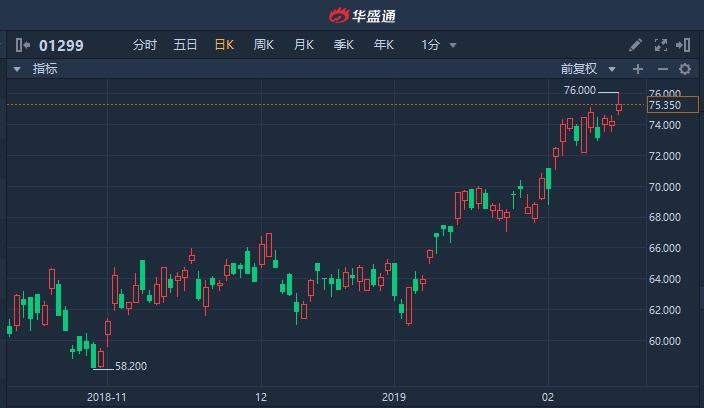Select the 日K daily candlestick view
Image resolution: width=704 pixels, height=408 pixels.
coord(224,45)
